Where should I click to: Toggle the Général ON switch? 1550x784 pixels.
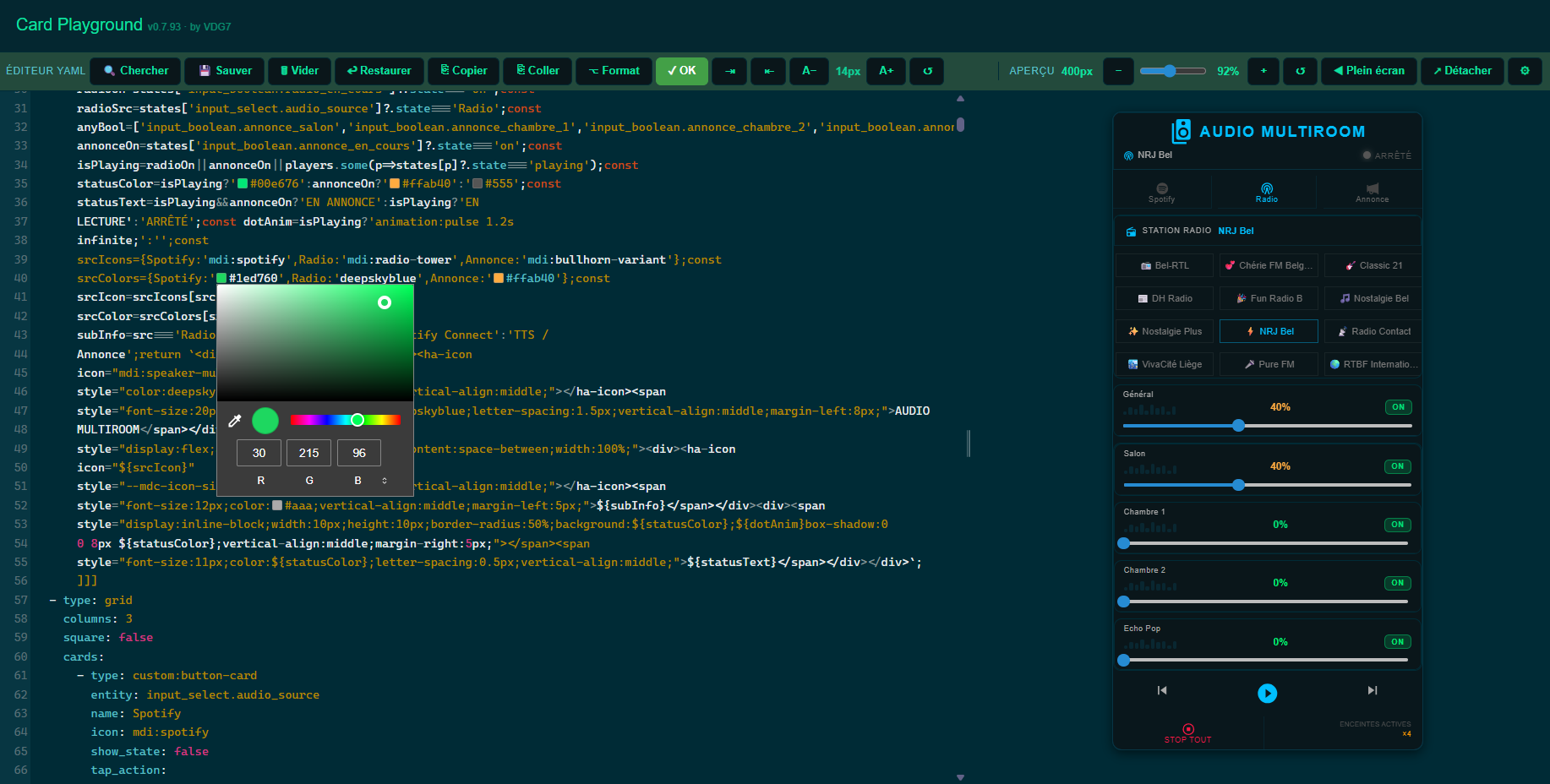coord(1398,407)
